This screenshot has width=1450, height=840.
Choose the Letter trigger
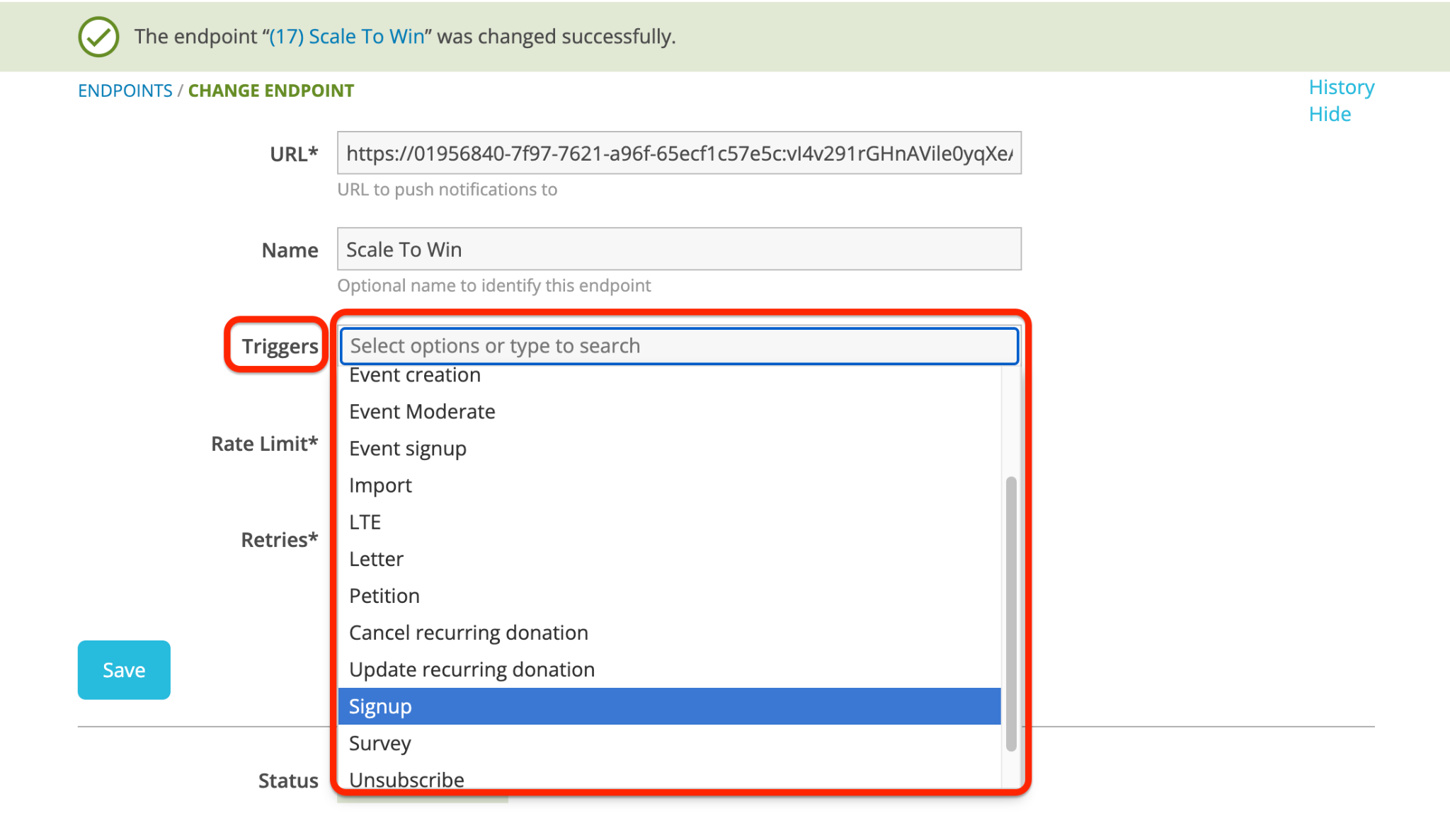pos(669,559)
